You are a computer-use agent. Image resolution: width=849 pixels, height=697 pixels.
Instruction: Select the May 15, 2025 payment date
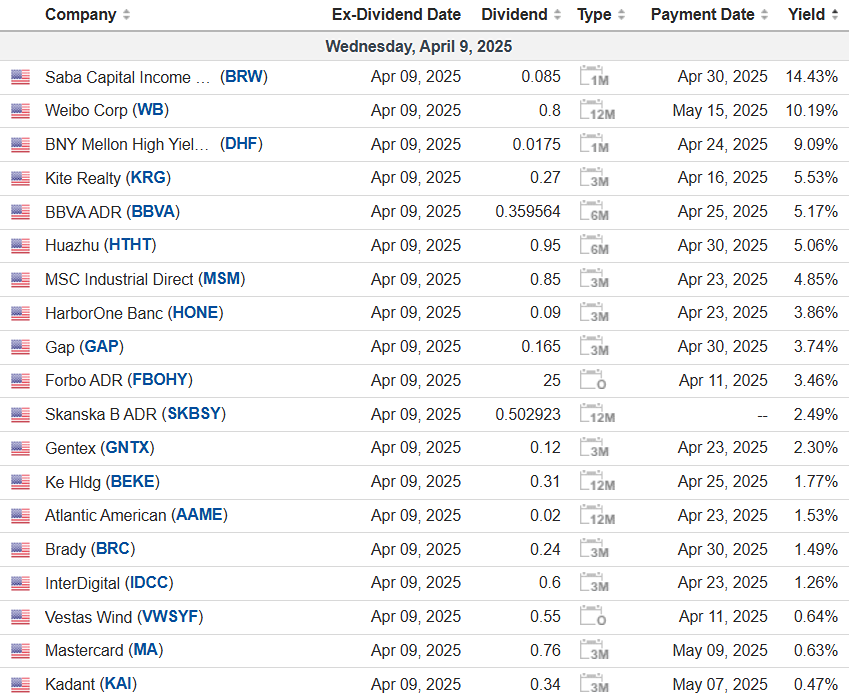[x=720, y=110]
